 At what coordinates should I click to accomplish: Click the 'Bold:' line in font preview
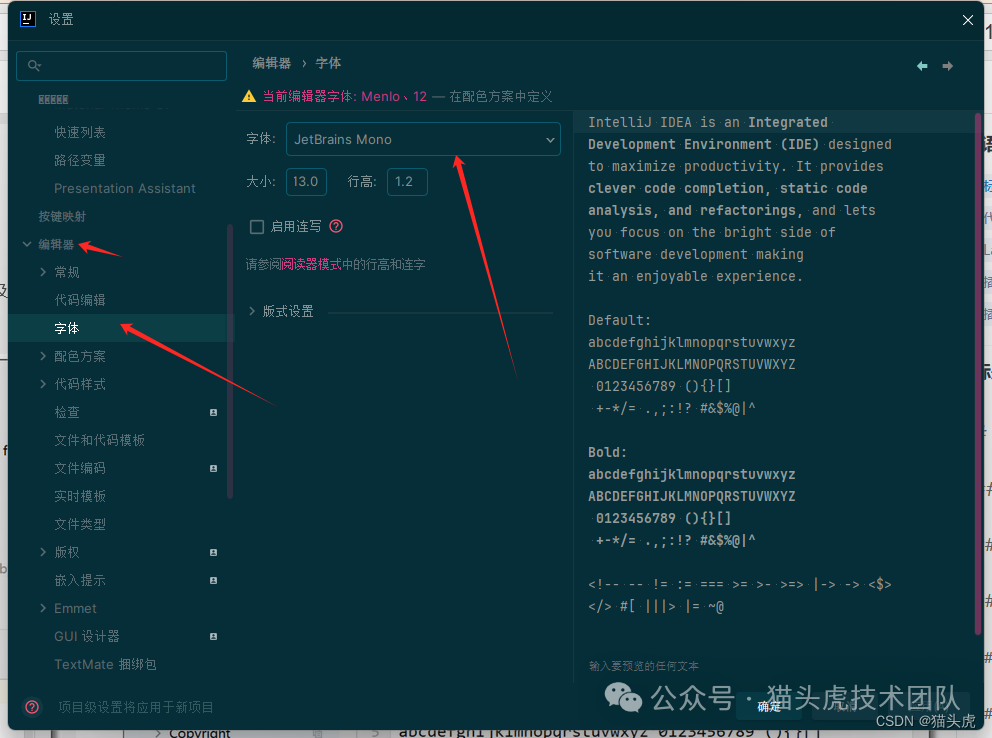pos(607,452)
